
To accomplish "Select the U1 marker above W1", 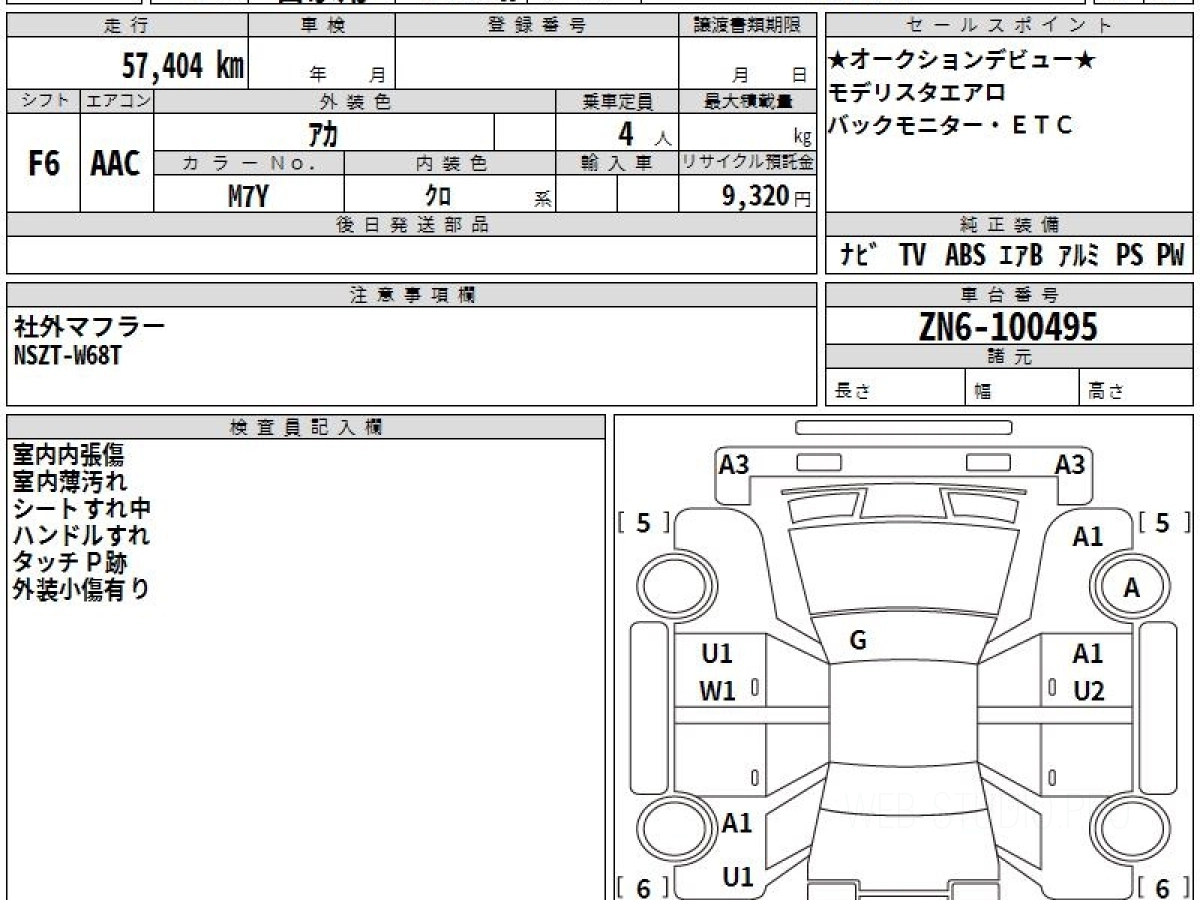I will tap(717, 654).
